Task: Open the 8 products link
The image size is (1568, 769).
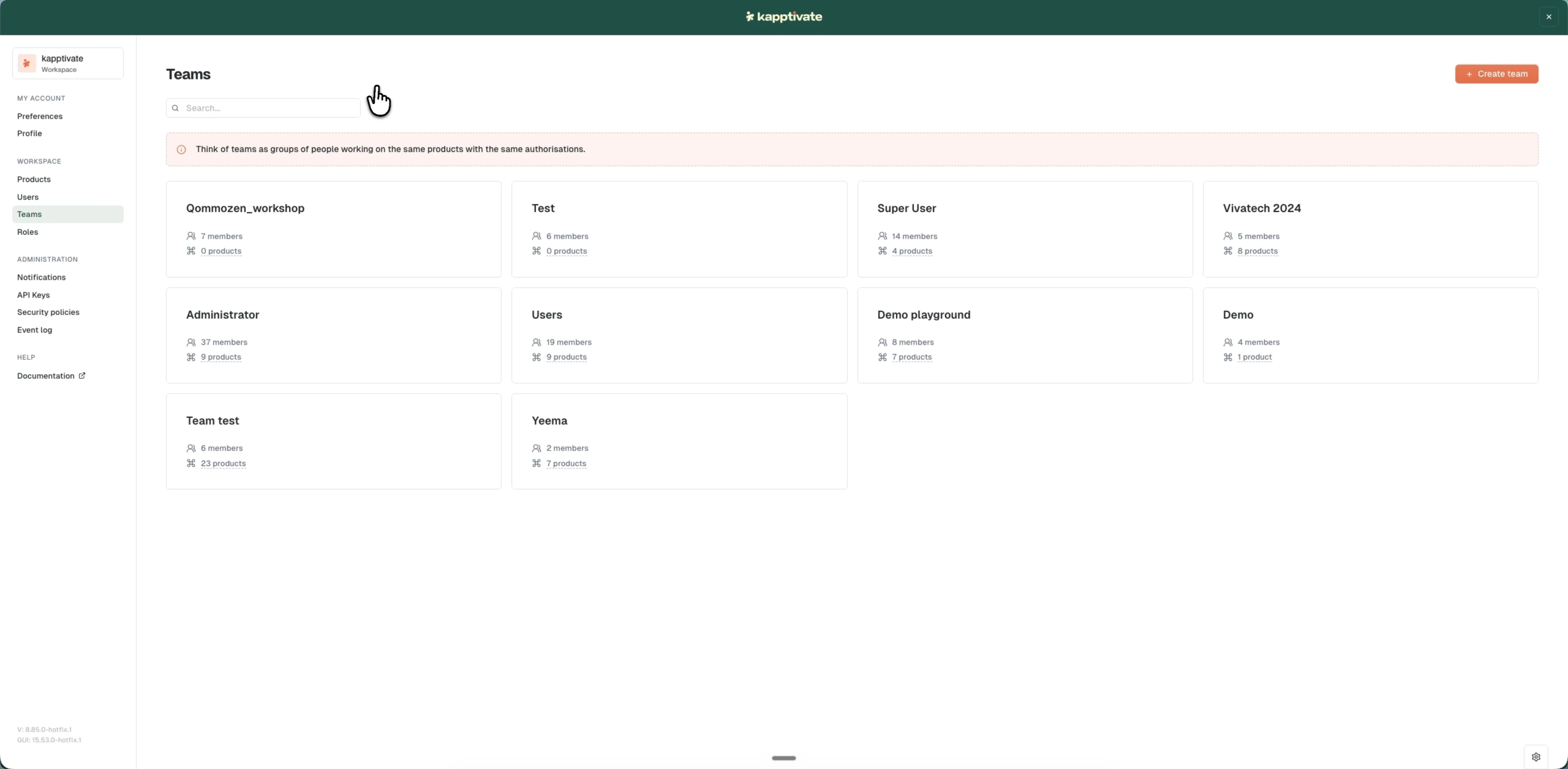Action: (x=1258, y=251)
